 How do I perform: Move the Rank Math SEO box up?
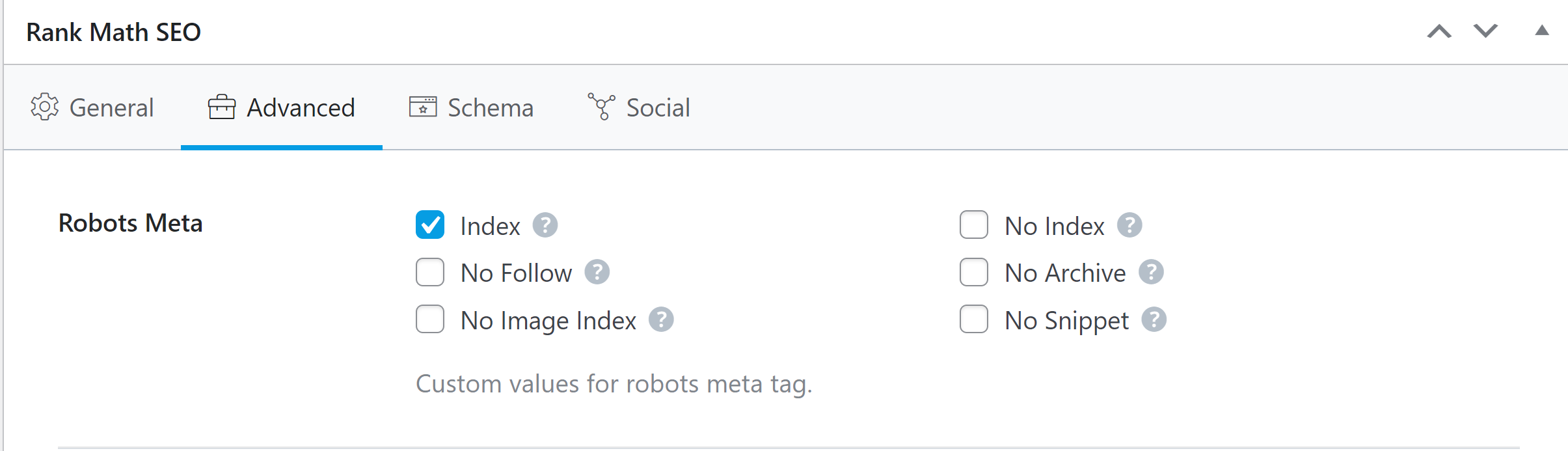click(x=1440, y=31)
